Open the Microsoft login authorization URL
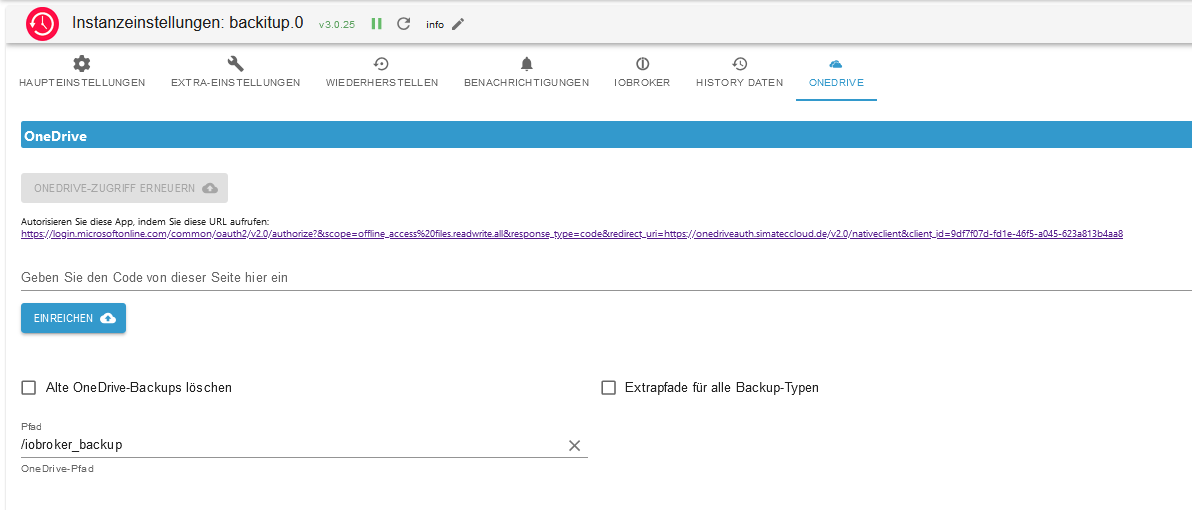Image resolution: width=1192 pixels, height=510 pixels. click(572, 234)
